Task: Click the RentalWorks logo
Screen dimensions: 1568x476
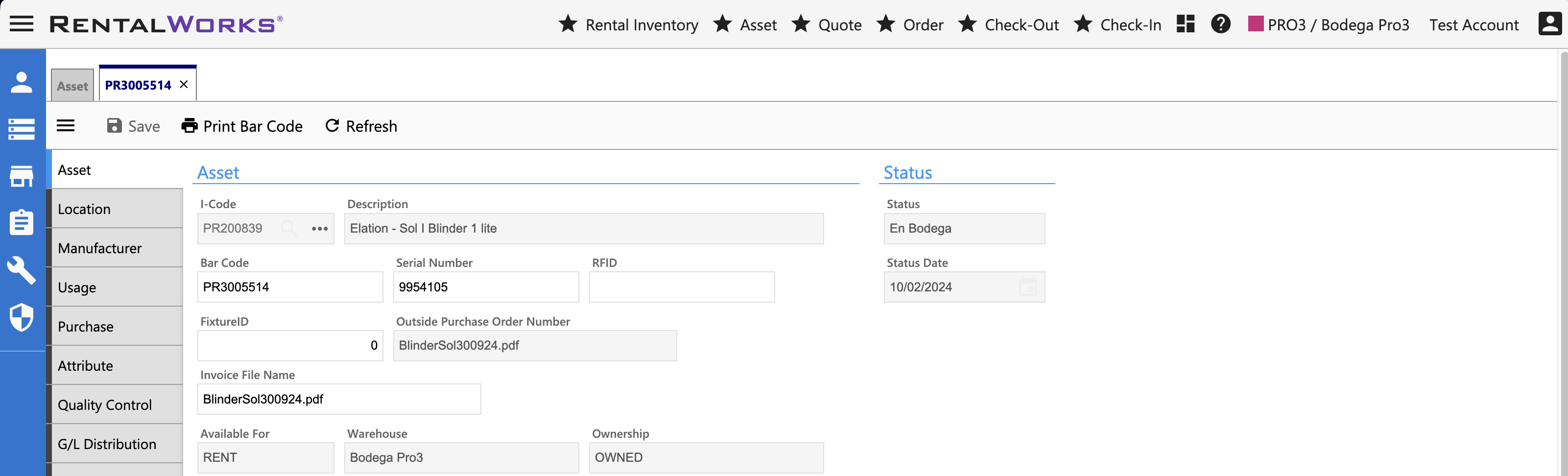Action: point(166,24)
